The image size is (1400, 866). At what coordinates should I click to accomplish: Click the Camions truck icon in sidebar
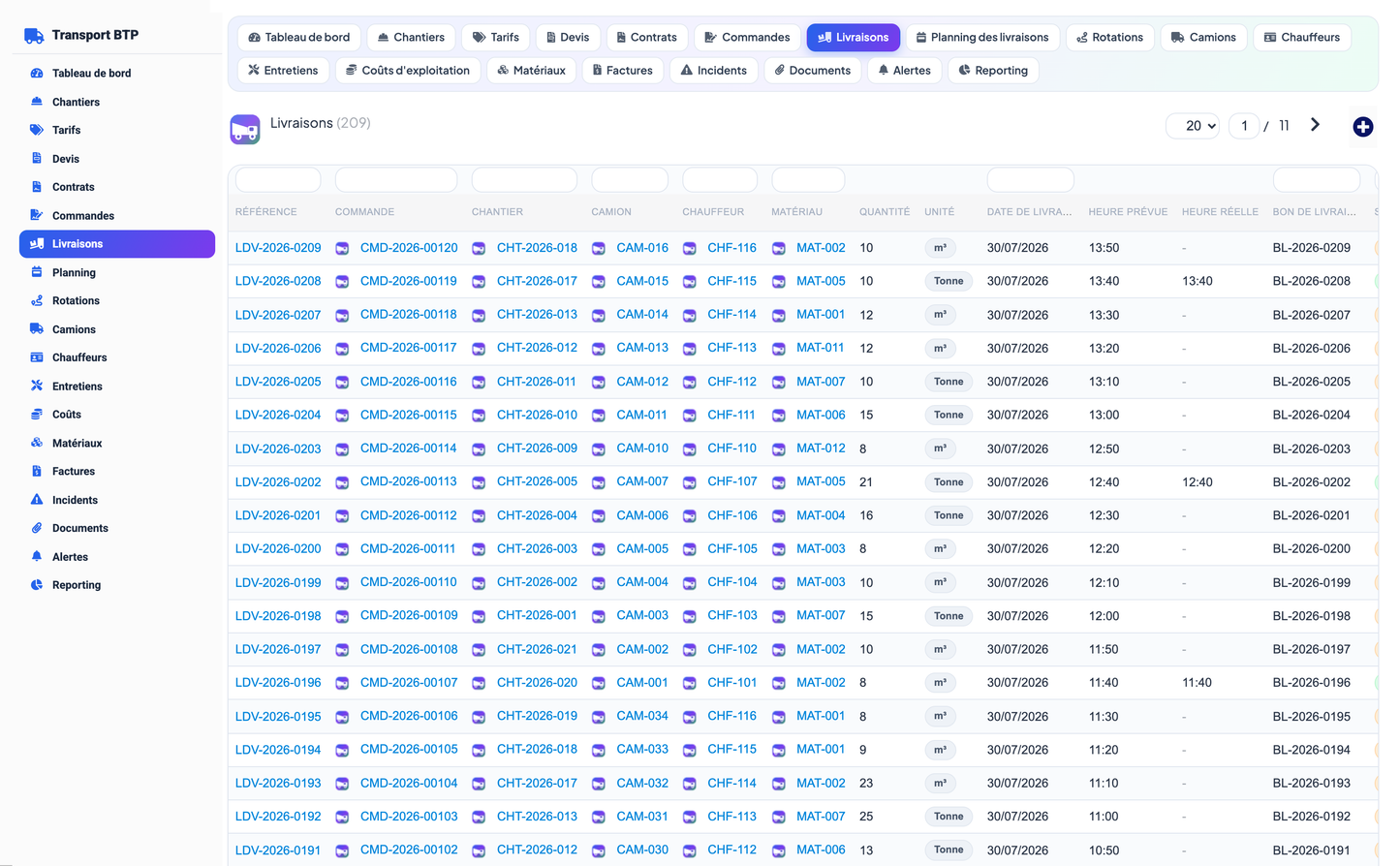[x=37, y=329]
